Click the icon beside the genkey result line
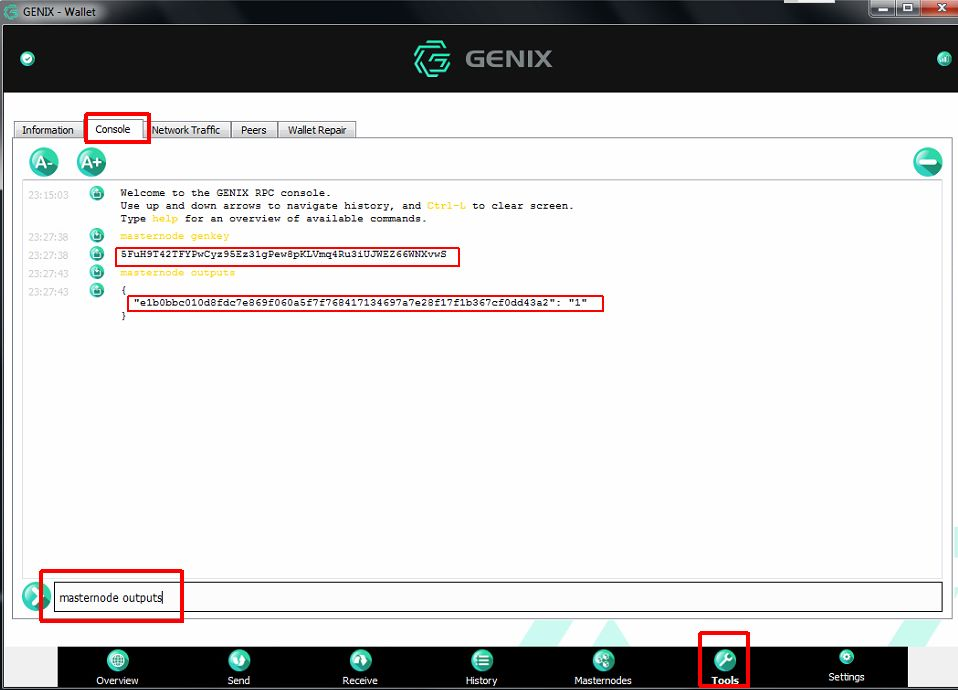This screenshot has height=690, width=958. 97,254
